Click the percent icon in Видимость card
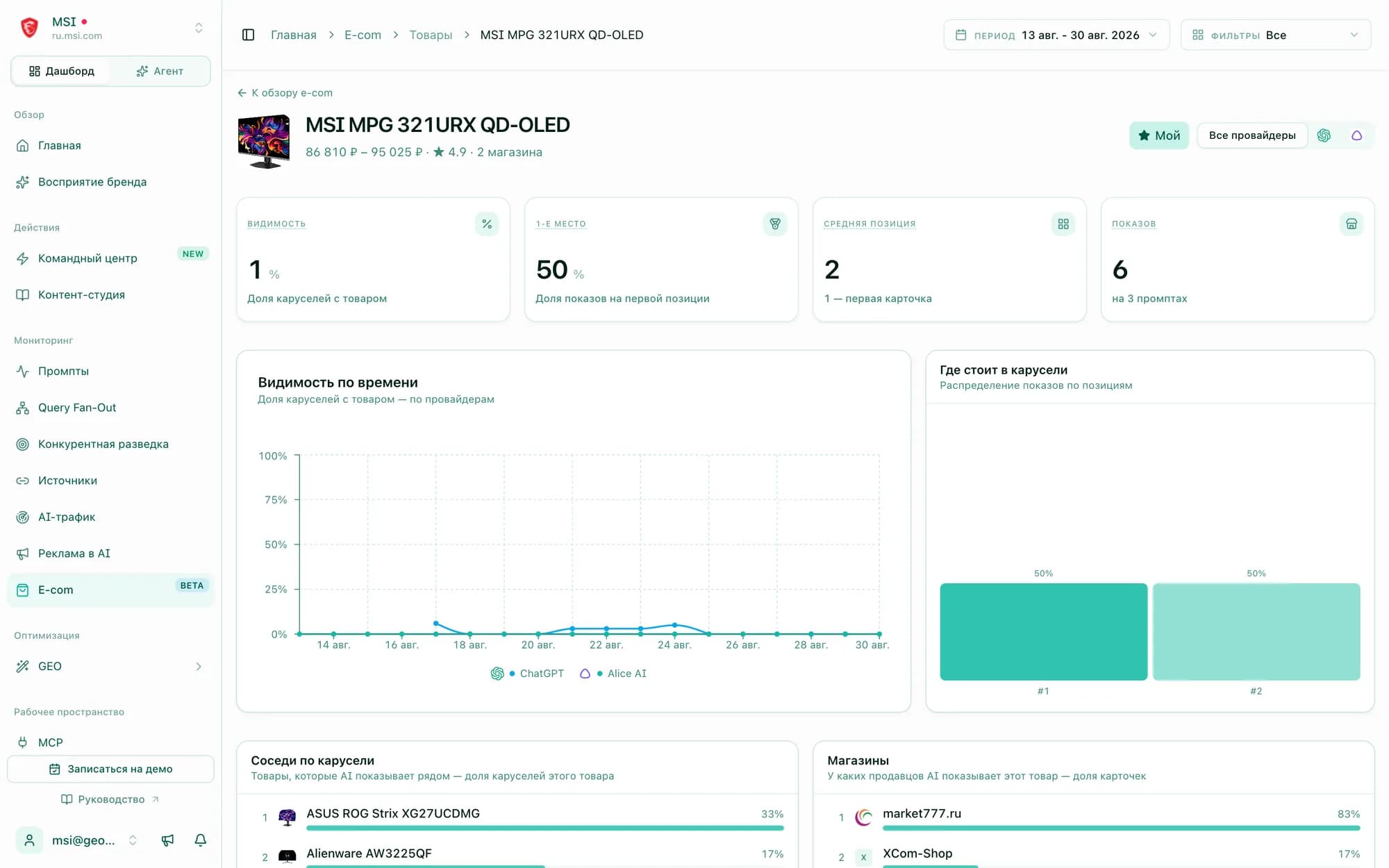 [487, 224]
